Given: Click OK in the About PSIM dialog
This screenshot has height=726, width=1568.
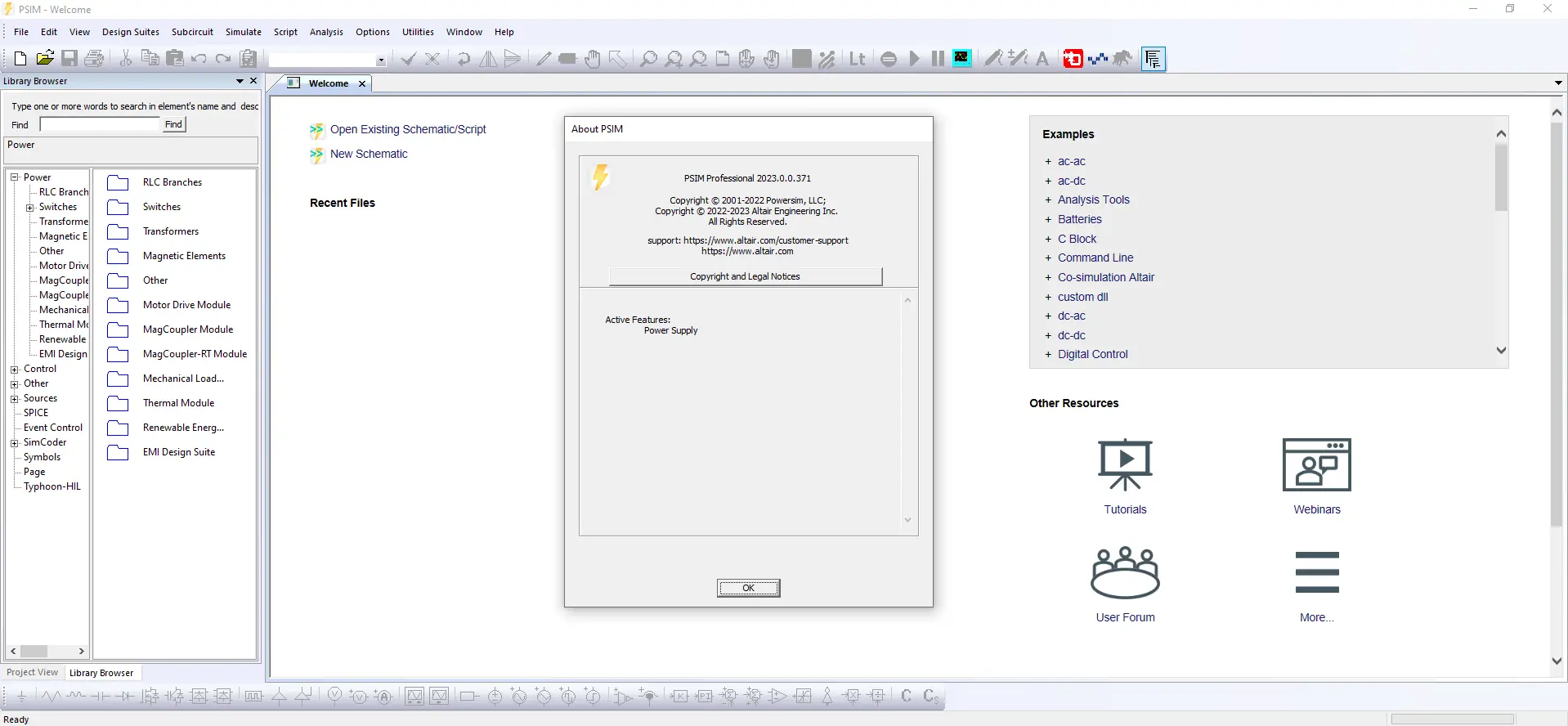Looking at the screenshot, I should (748, 588).
